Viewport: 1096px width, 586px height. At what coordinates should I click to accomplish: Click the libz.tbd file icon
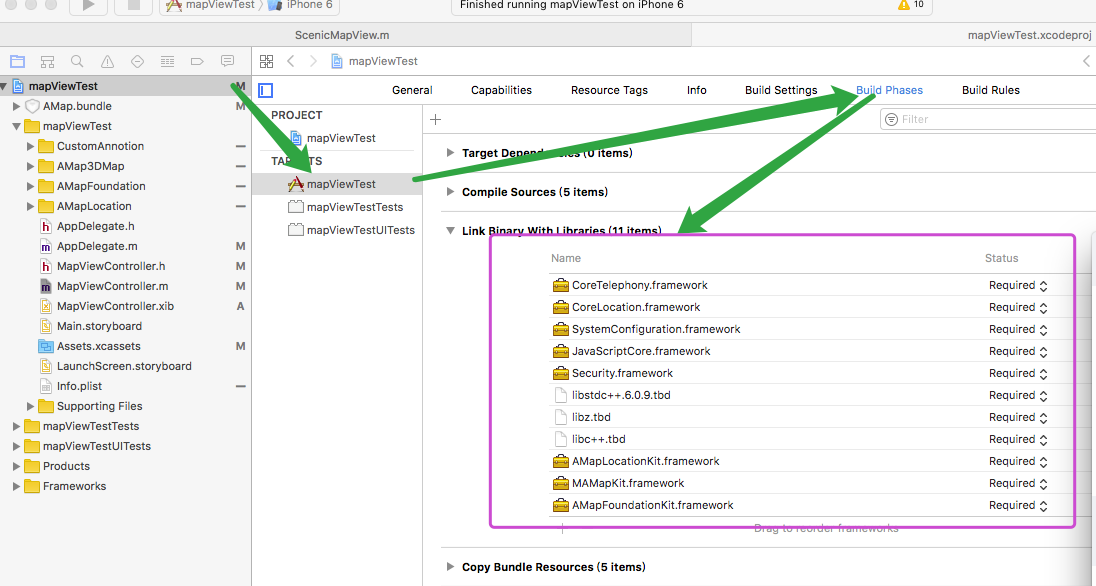tap(561, 417)
